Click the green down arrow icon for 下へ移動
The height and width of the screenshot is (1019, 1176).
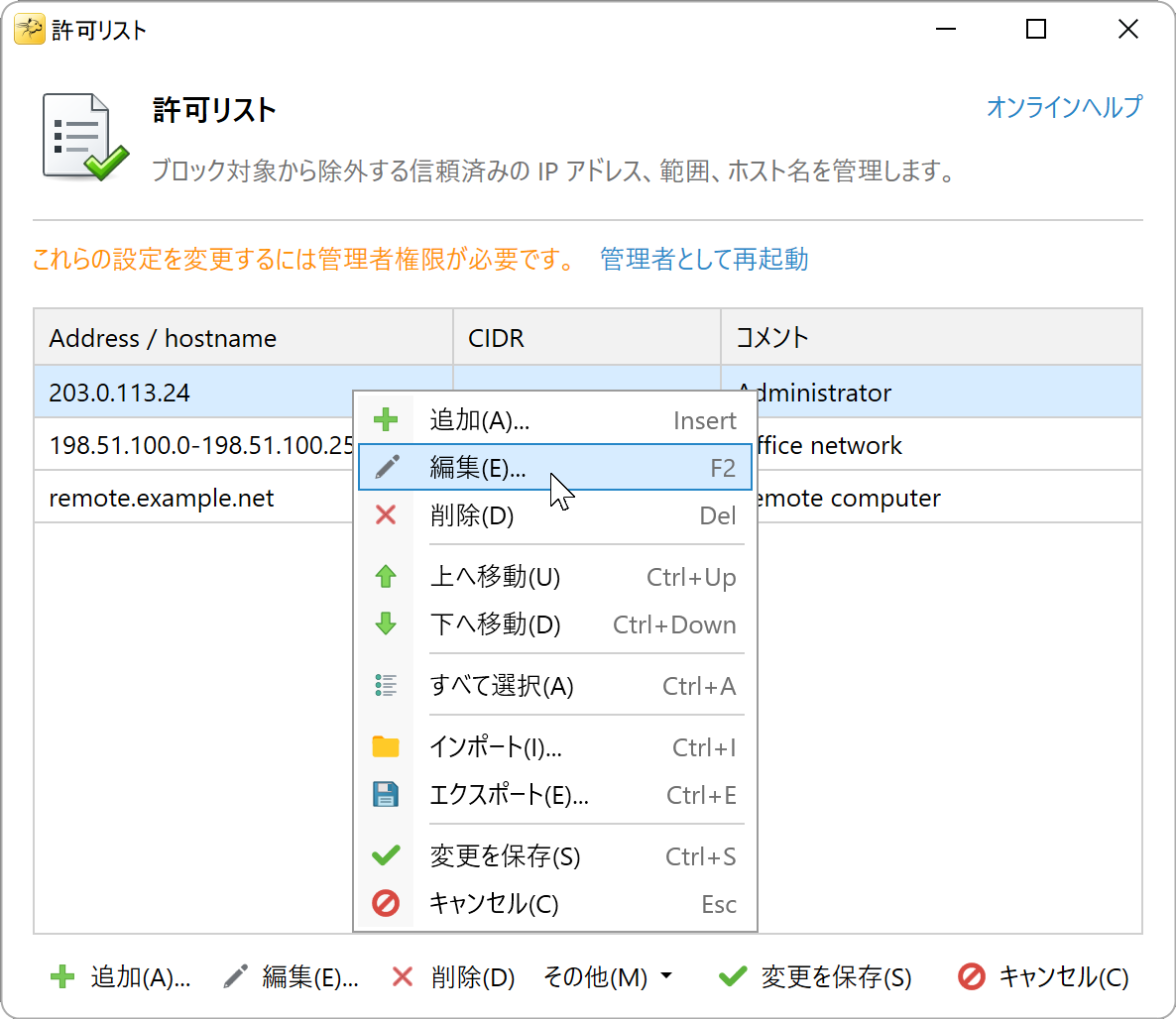click(386, 623)
